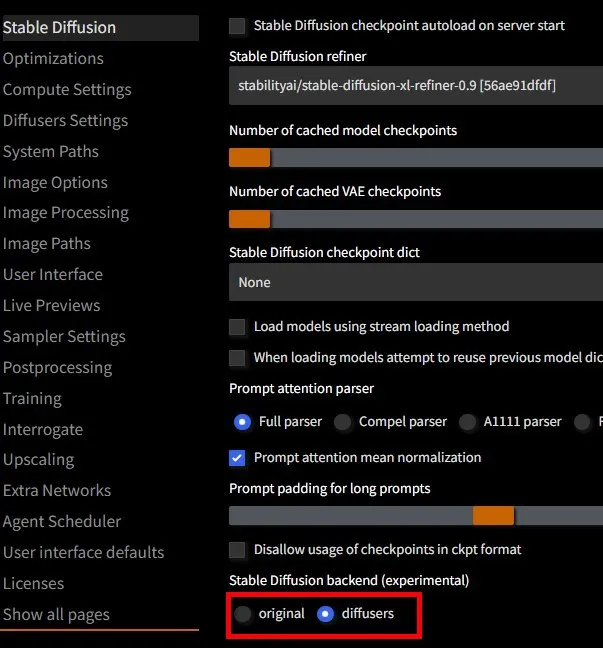Check Disallow usage of checkpoints in ckpt format

point(237,550)
